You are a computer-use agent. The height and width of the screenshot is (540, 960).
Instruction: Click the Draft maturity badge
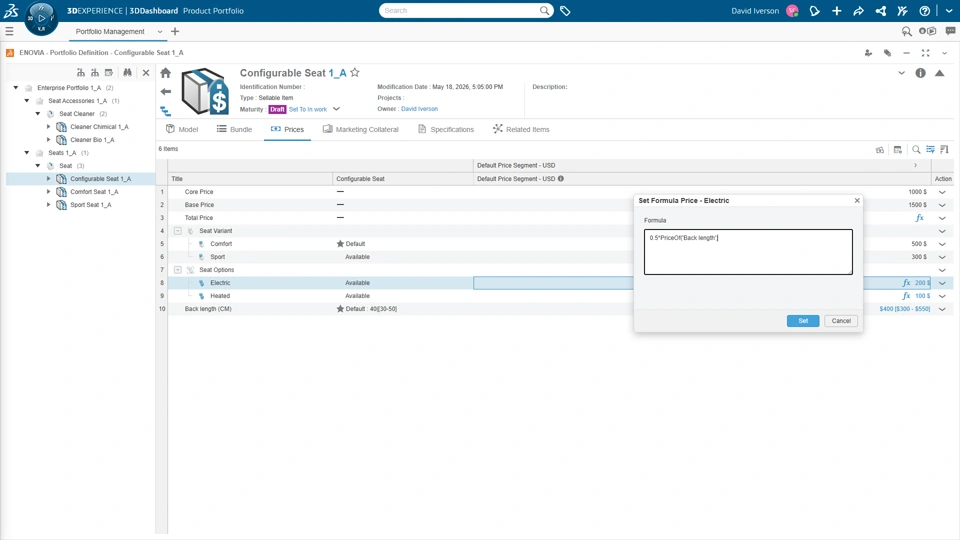[277, 110]
